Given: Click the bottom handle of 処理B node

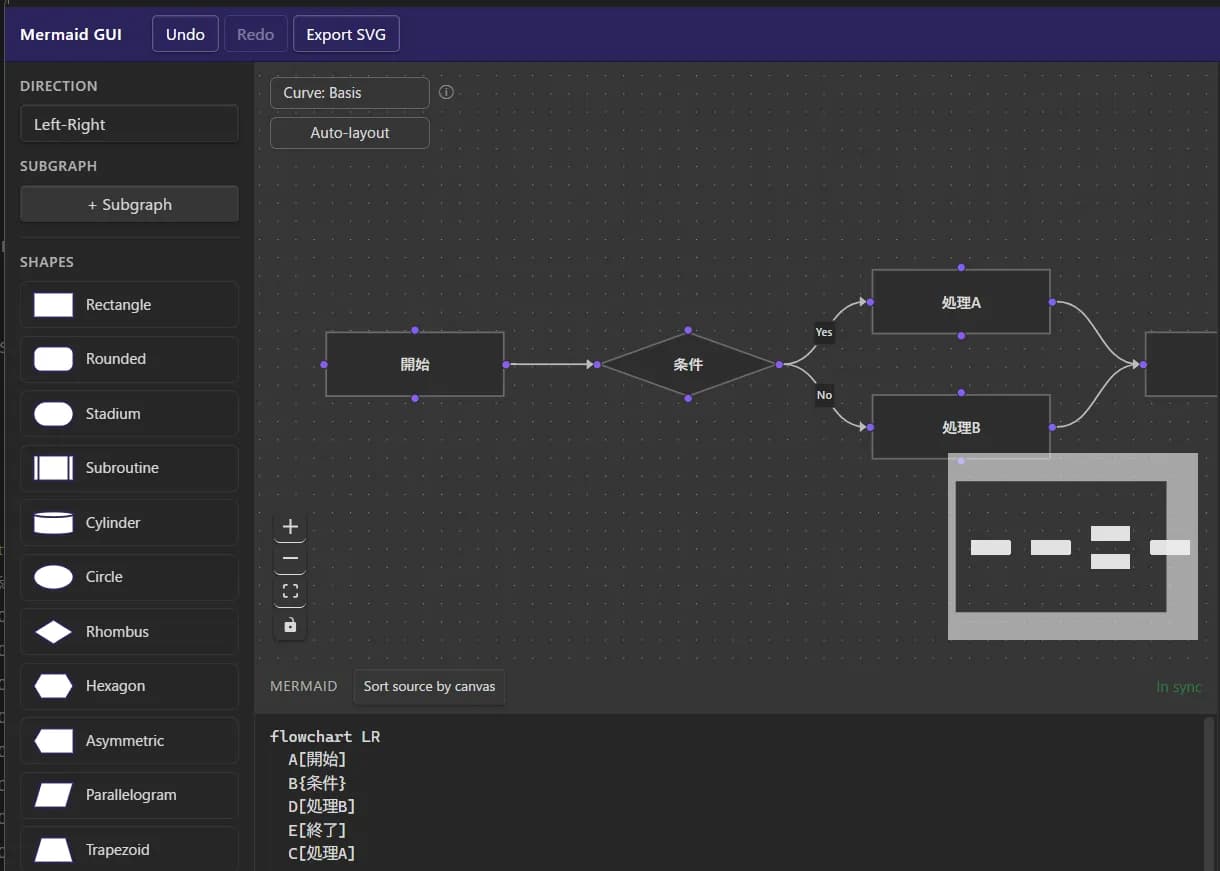Looking at the screenshot, I should [961, 461].
